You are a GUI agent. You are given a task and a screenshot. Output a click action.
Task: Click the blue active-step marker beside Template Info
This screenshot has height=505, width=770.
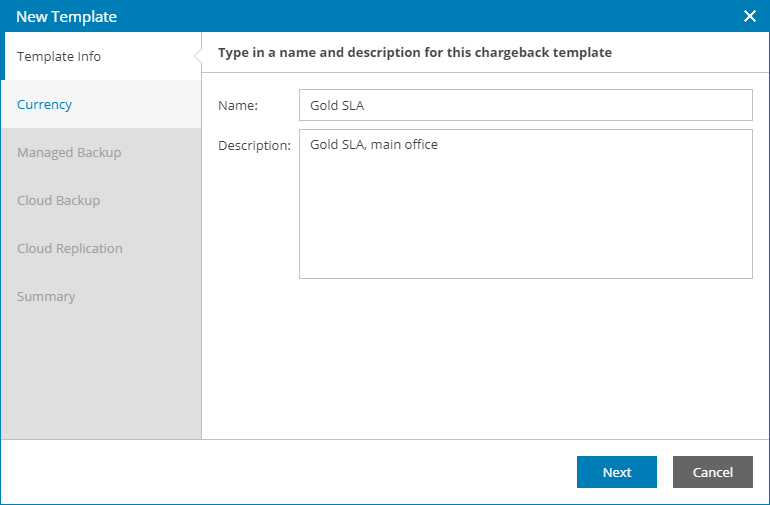pyautogui.click(x=3, y=56)
